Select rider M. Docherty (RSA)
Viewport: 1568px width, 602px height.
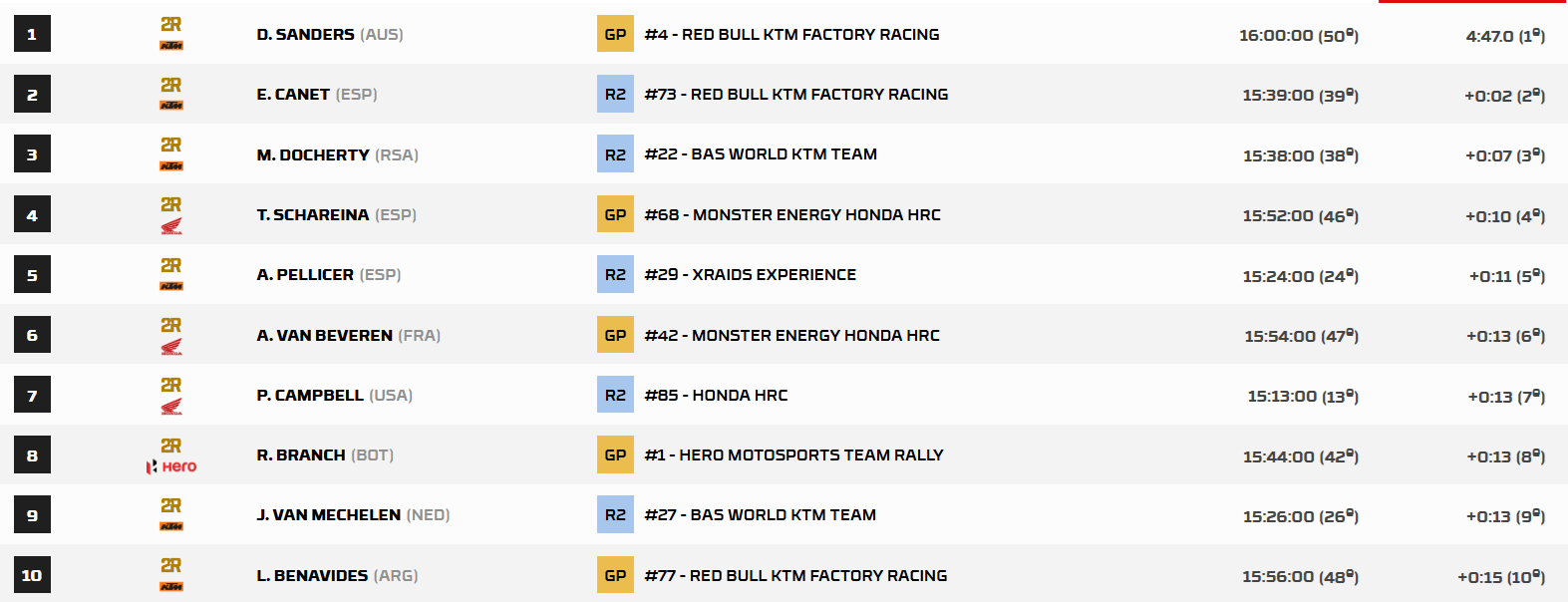337,154
